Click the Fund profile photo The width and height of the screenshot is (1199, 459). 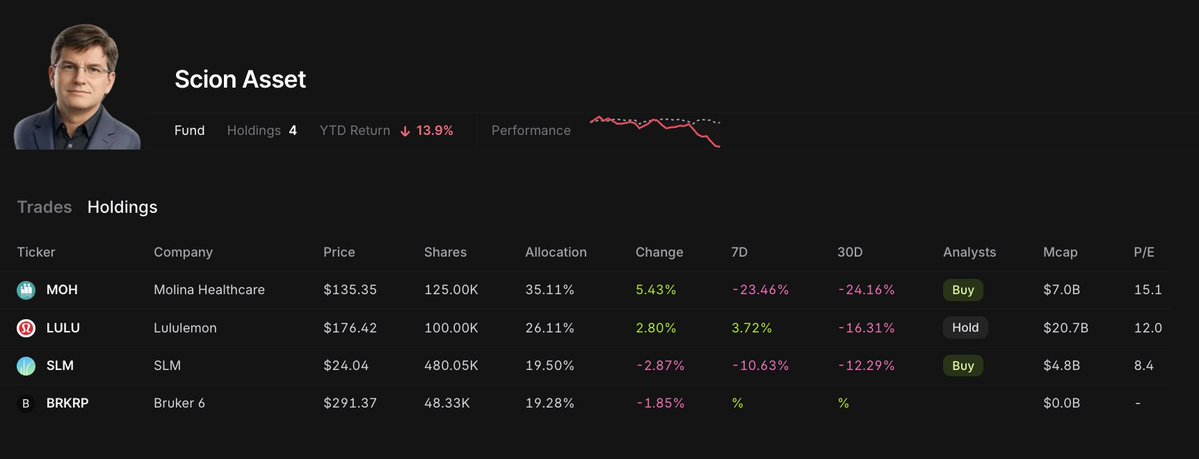pos(77,87)
